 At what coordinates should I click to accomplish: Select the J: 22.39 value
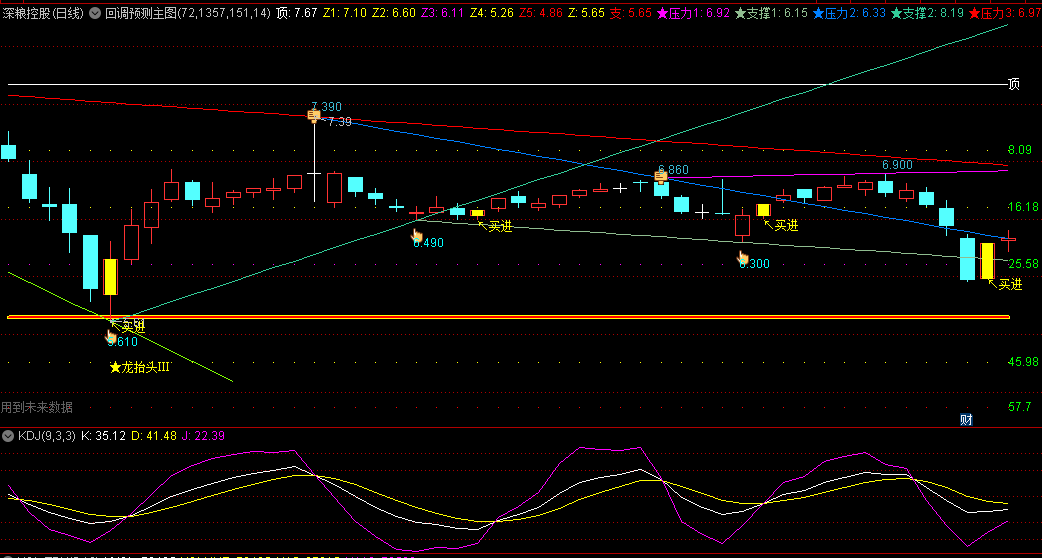pos(203,436)
